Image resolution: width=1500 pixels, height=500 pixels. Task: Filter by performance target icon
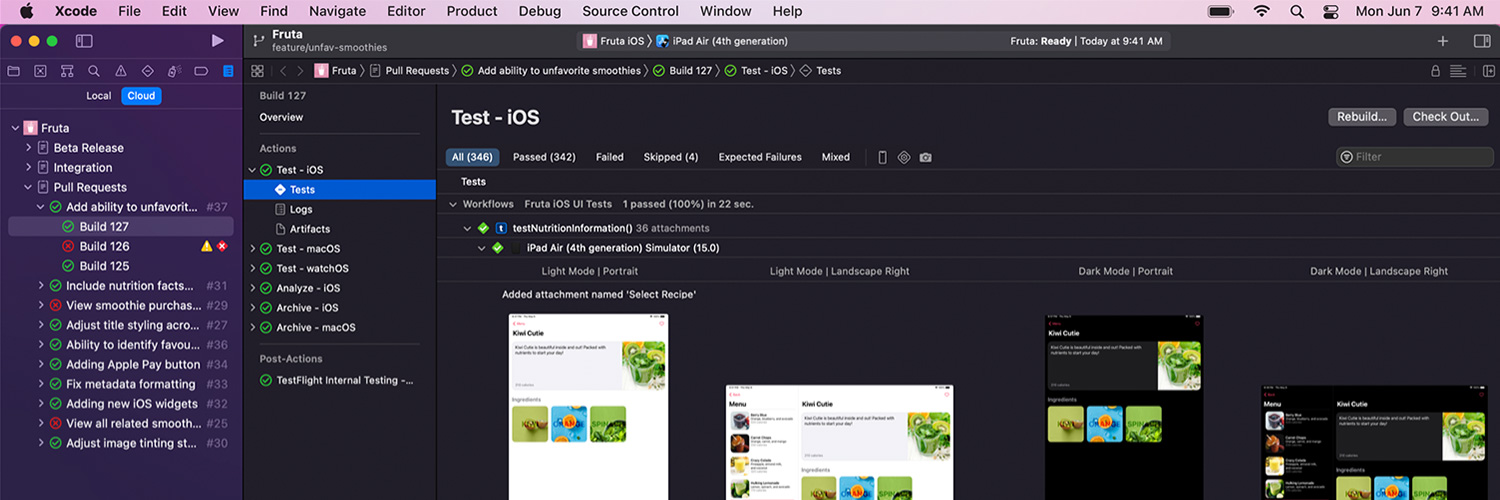(904, 157)
